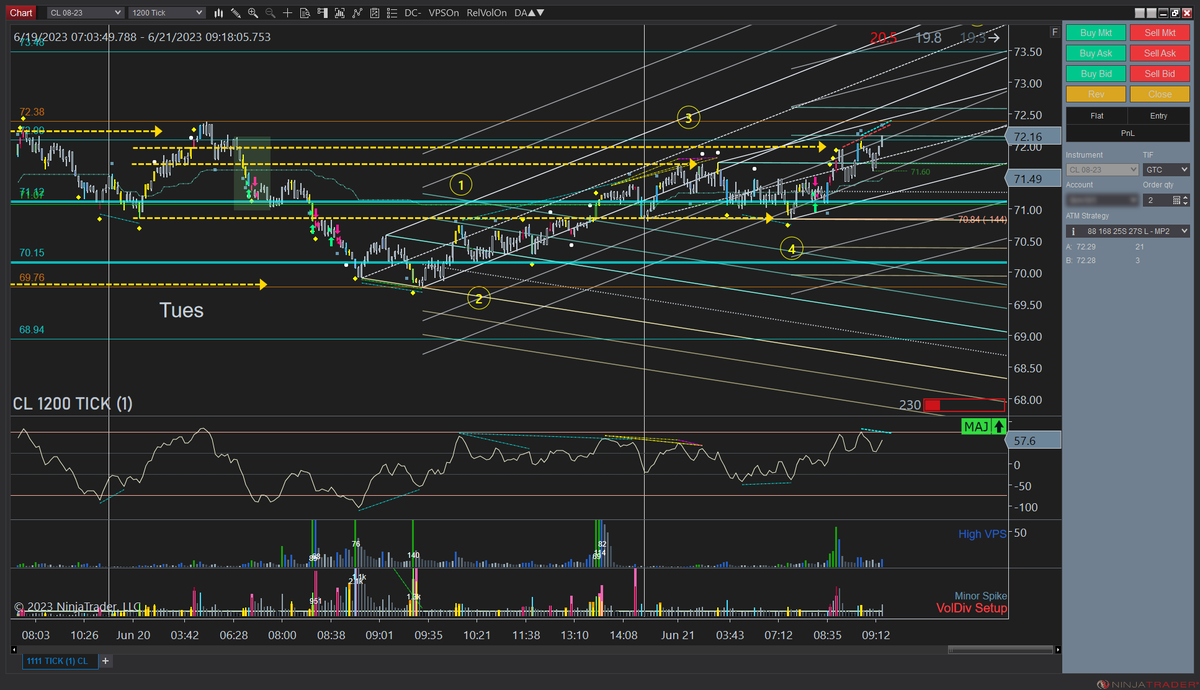This screenshot has height=690, width=1200.
Task: Click the Sell Mkt button
Action: (x=1160, y=33)
